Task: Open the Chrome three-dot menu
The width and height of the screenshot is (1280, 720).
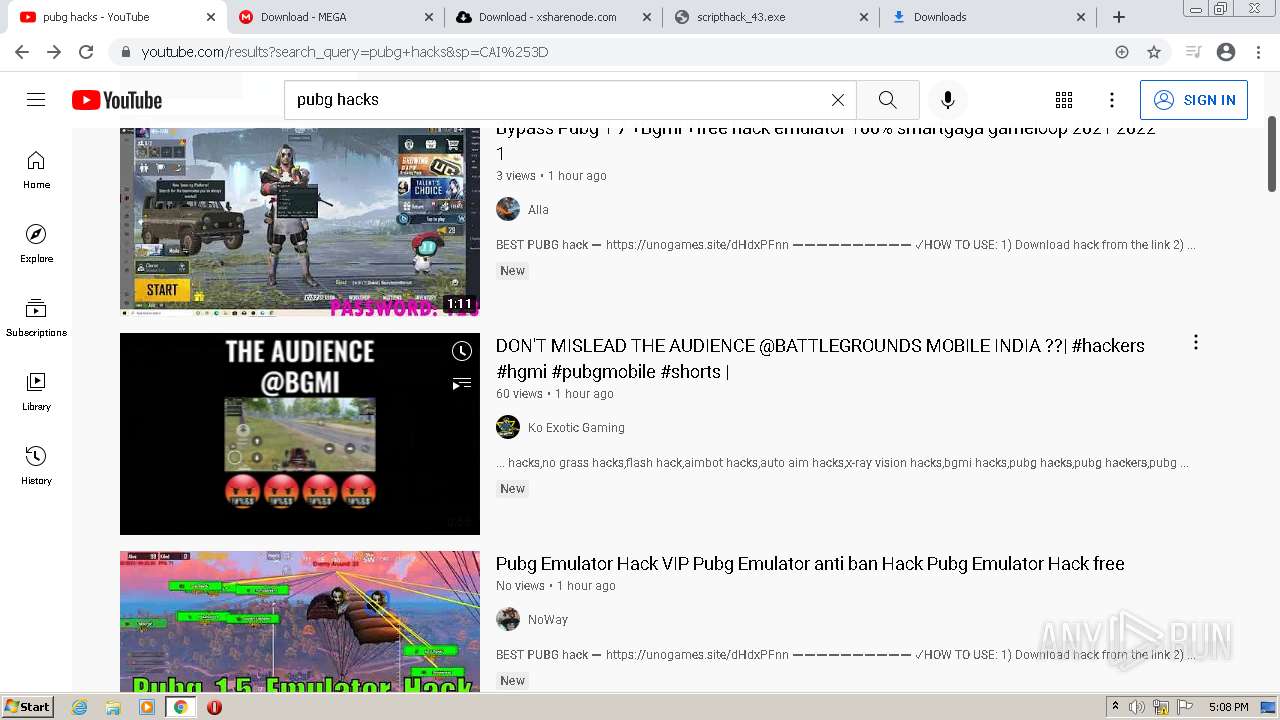Action: [x=1258, y=52]
